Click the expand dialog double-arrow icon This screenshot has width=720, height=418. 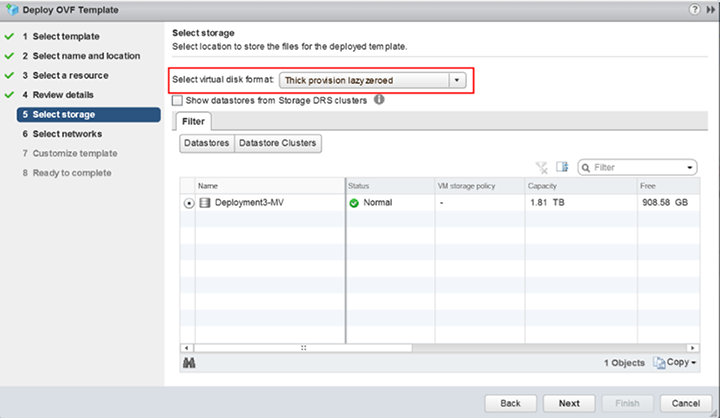(709, 9)
